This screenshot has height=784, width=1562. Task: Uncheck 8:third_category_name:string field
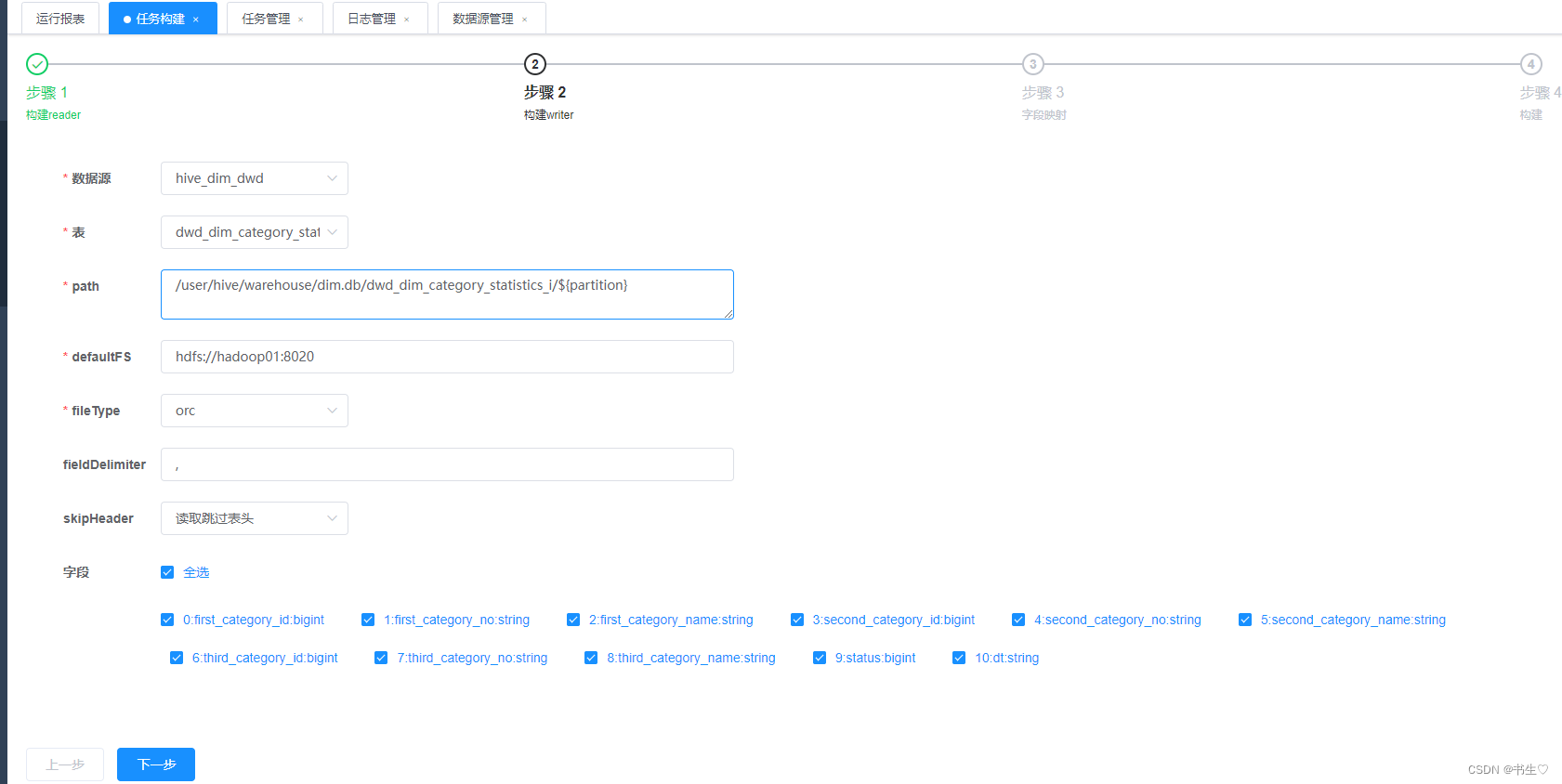pos(591,658)
